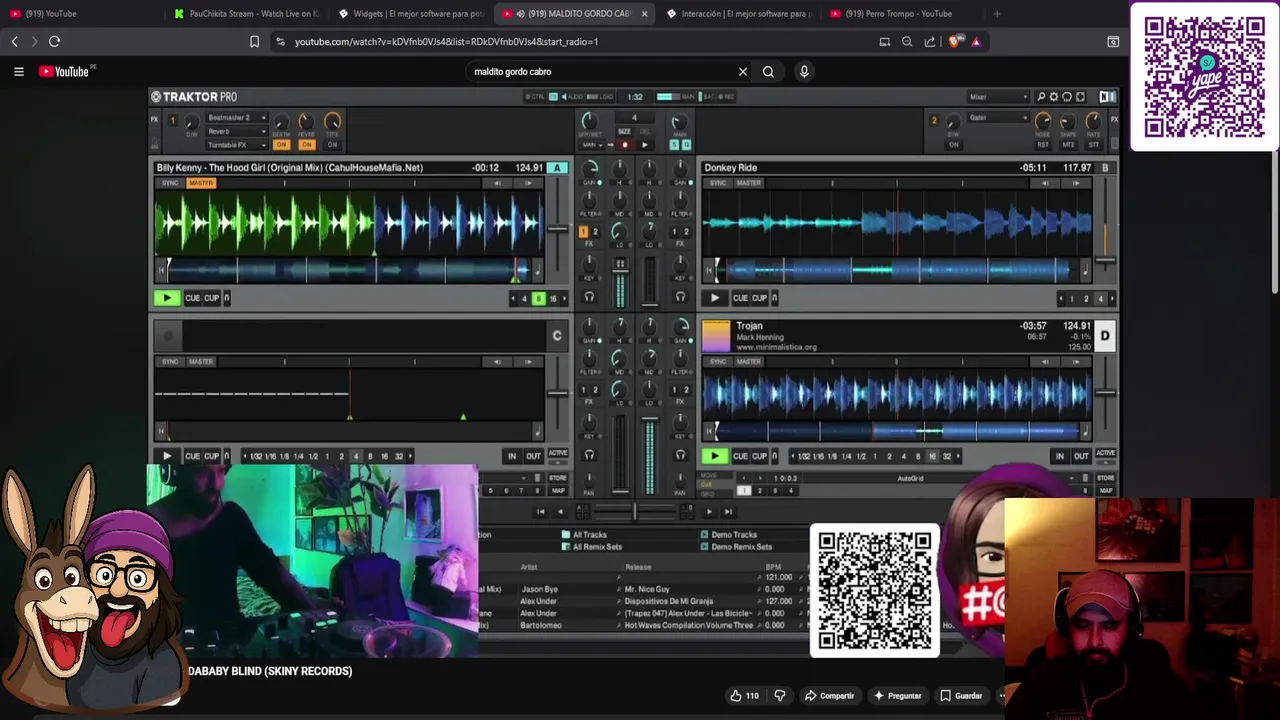
Task: Switch to Interacción browser tab
Action: (738, 14)
